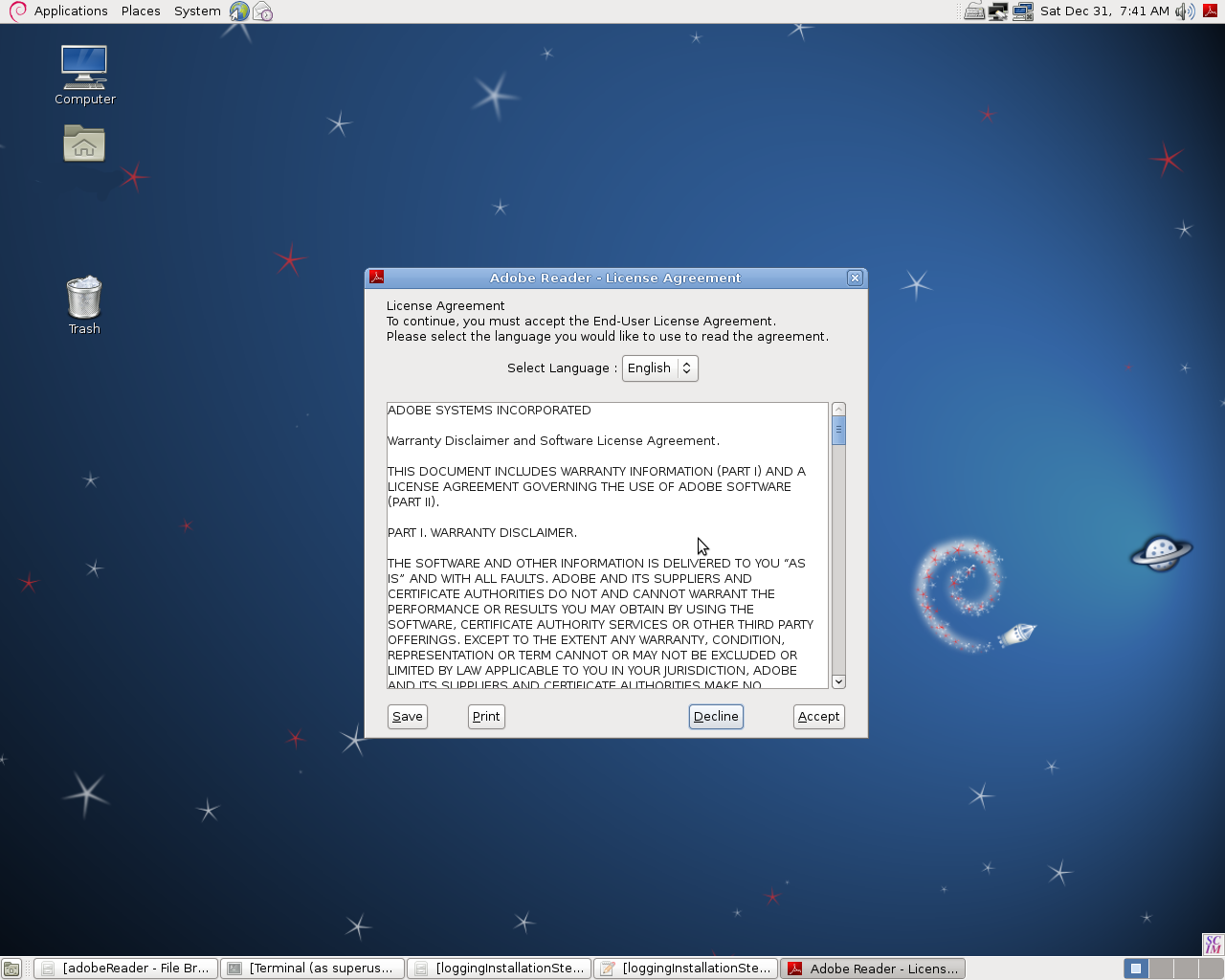Click the Save button
The width and height of the screenshot is (1225, 980).
tap(408, 717)
